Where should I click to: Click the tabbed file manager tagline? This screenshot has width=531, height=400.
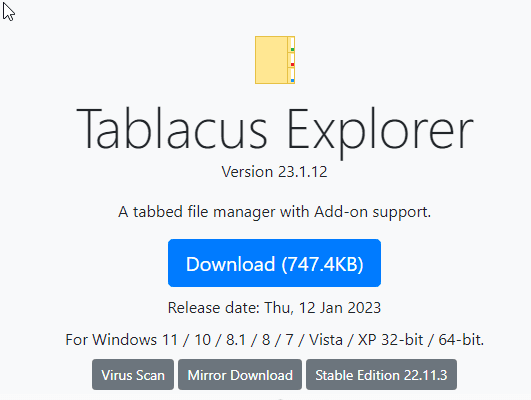coord(274,212)
